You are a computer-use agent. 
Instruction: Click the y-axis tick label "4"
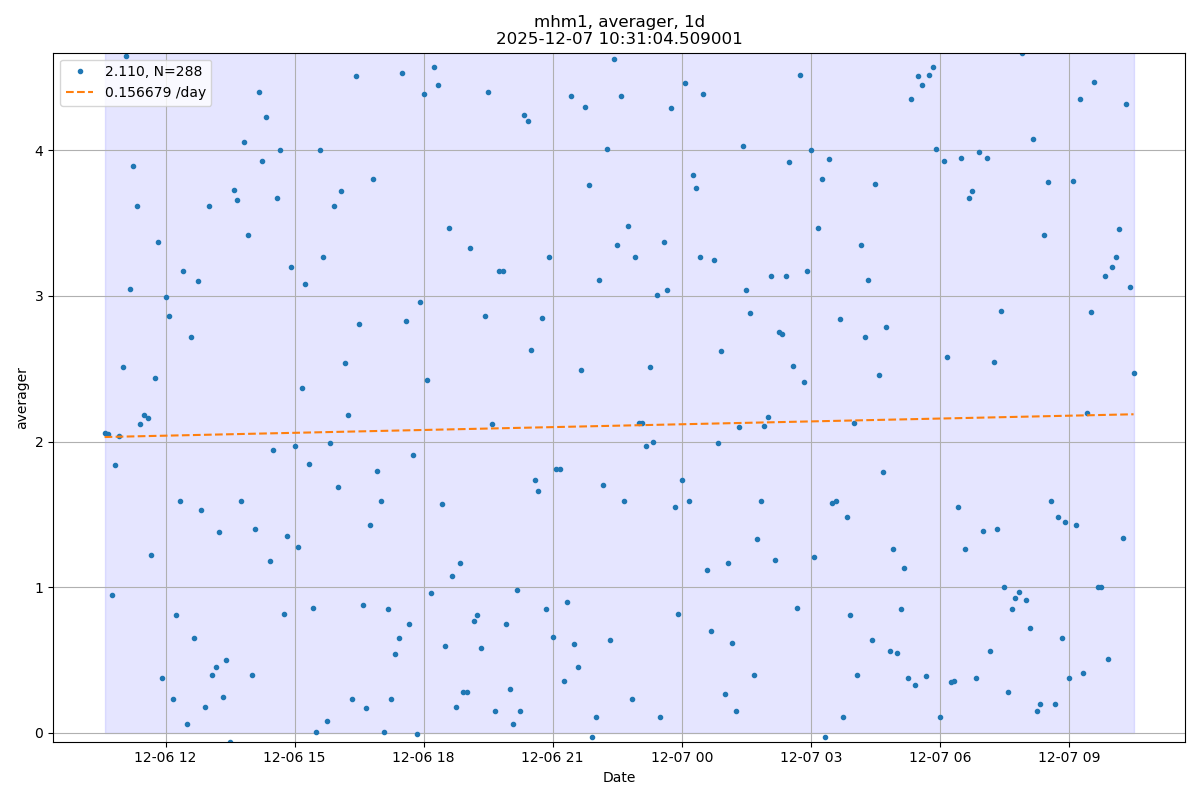[41, 151]
